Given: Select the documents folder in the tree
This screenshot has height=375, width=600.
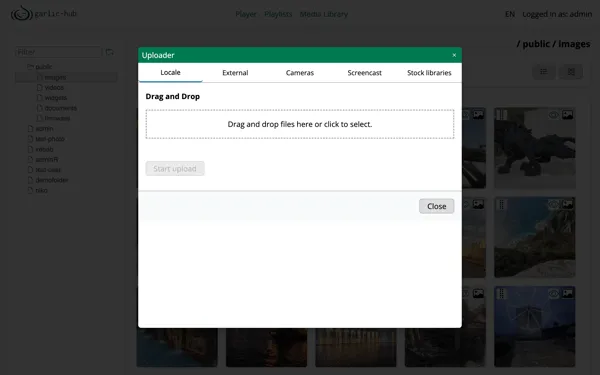Looking at the screenshot, I should click(60, 108).
